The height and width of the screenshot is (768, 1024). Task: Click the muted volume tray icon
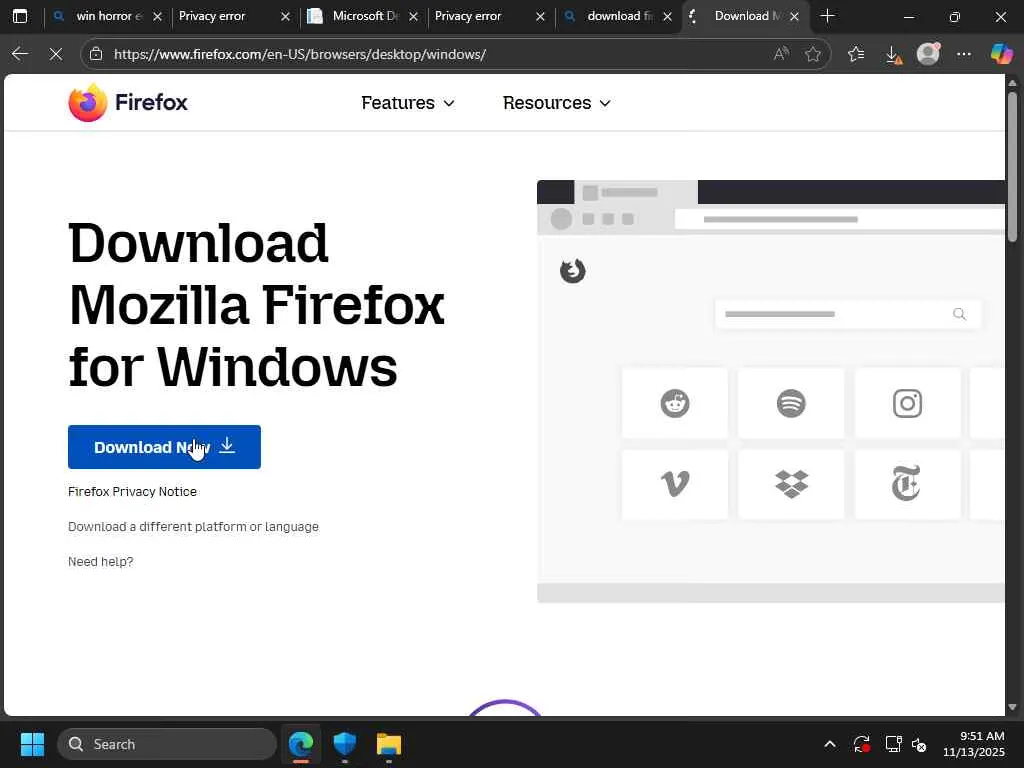tap(920, 744)
